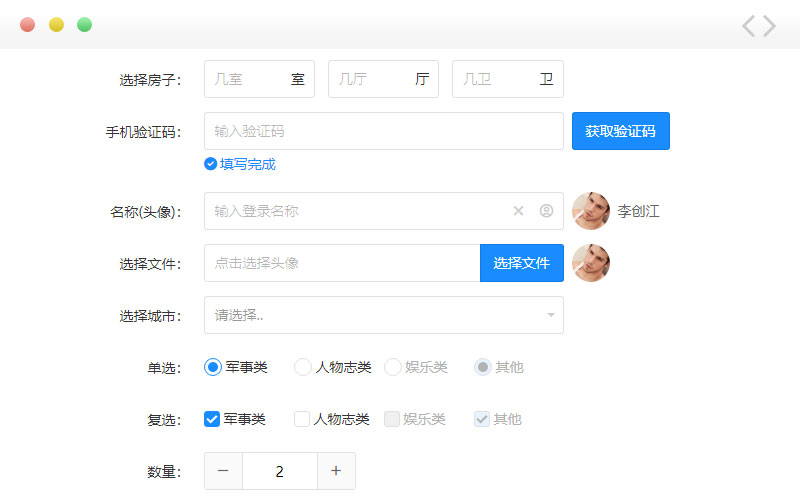Click the avatar thumbnail beside 选择文件 button

(x=591, y=263)
